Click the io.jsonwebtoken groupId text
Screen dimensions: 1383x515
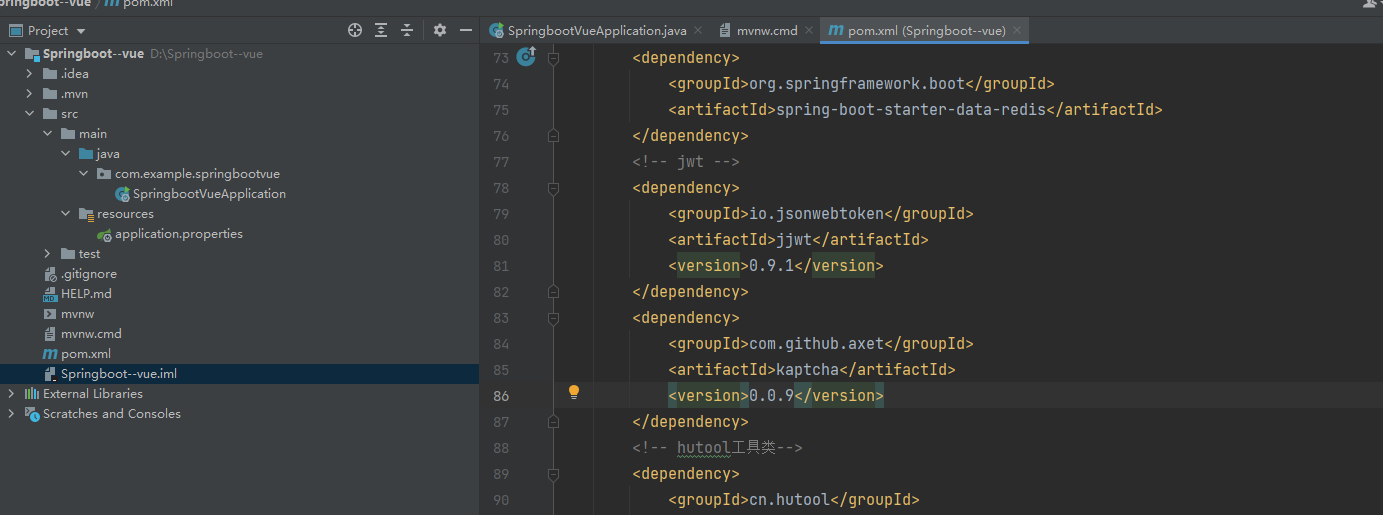pos(818,214)
